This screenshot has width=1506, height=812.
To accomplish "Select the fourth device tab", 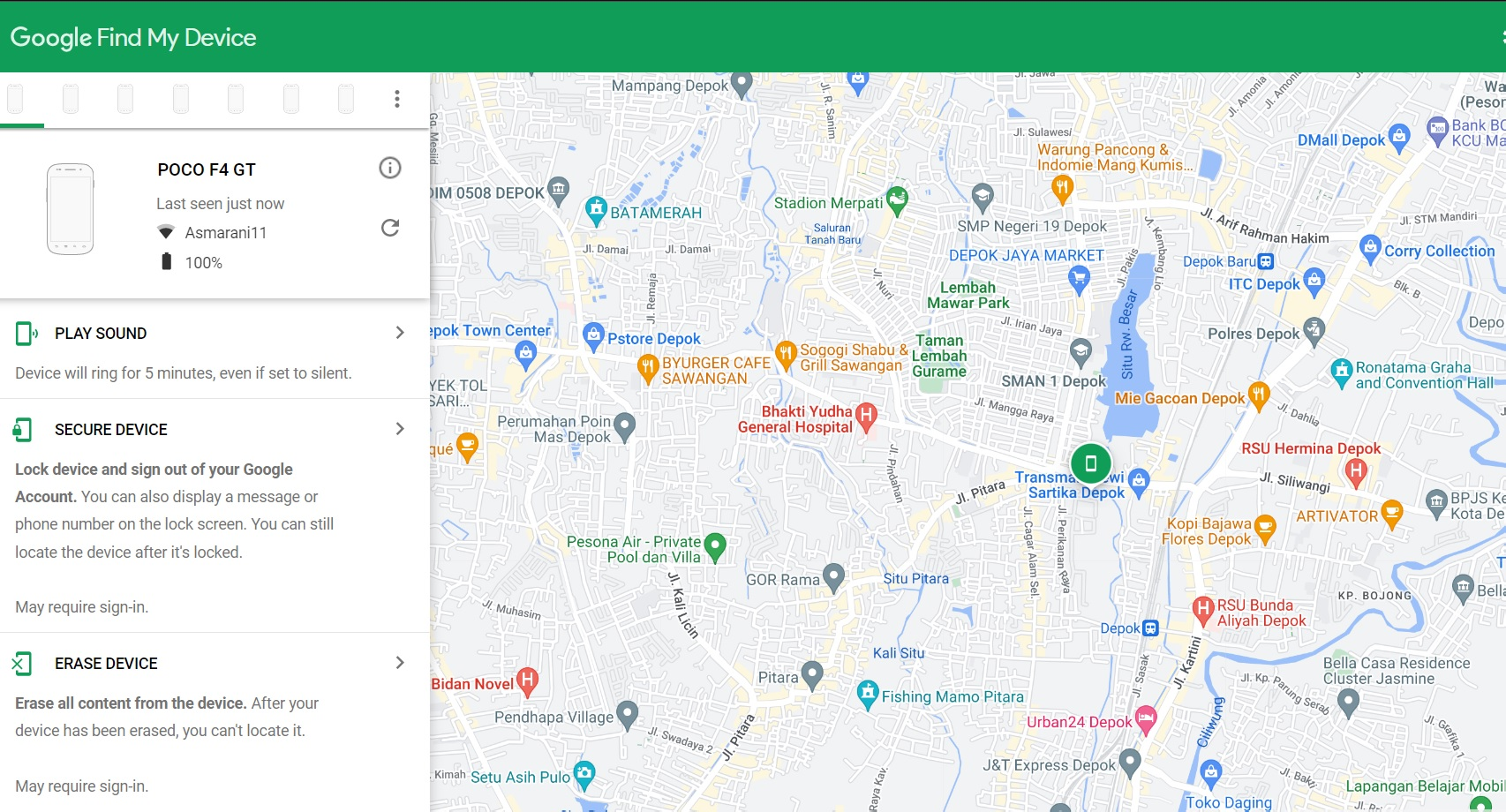I will click(x=181, y=99).
